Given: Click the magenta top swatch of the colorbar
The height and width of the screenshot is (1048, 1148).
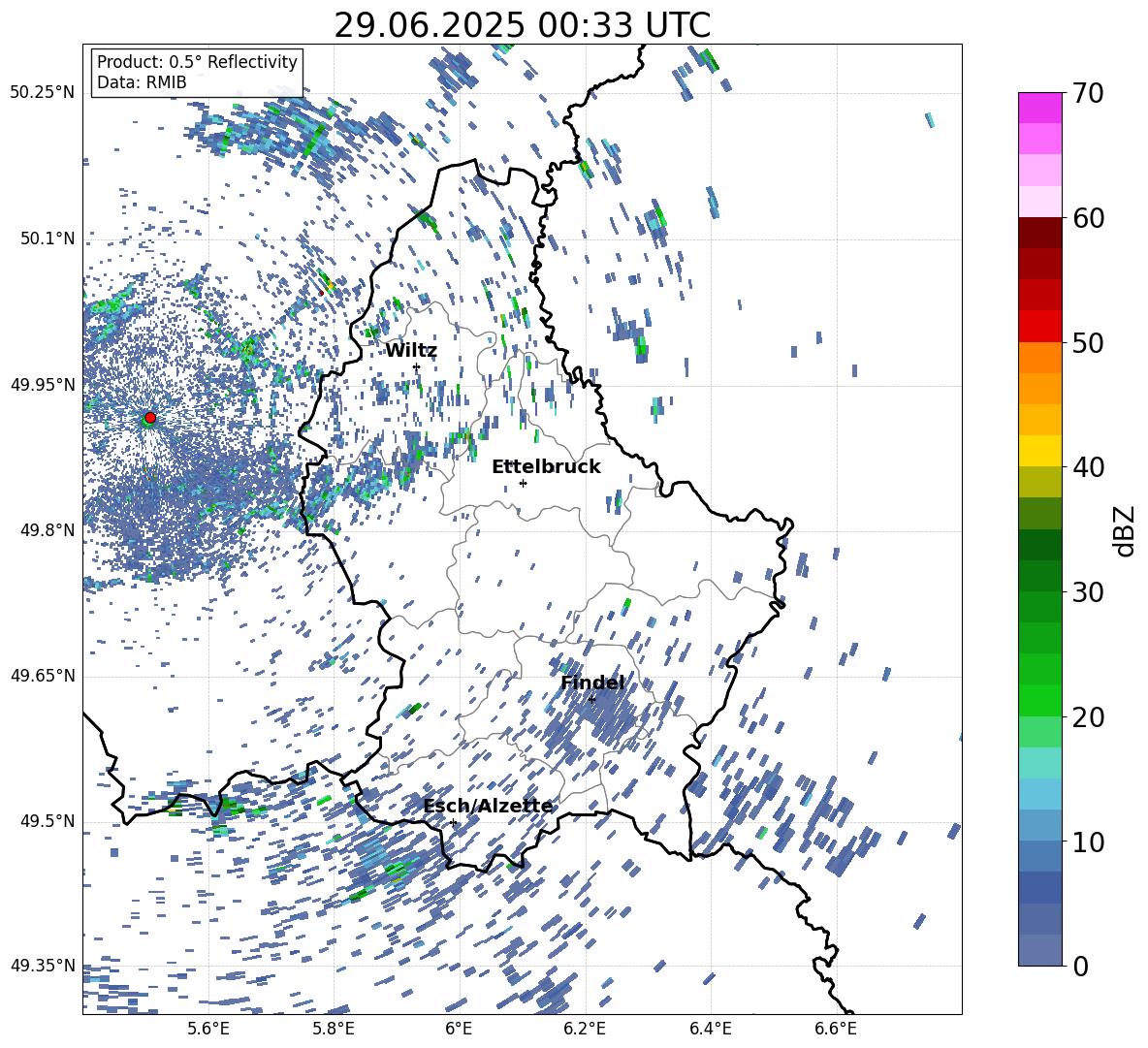Looking at the screenshot, I should click(1040, 109).
